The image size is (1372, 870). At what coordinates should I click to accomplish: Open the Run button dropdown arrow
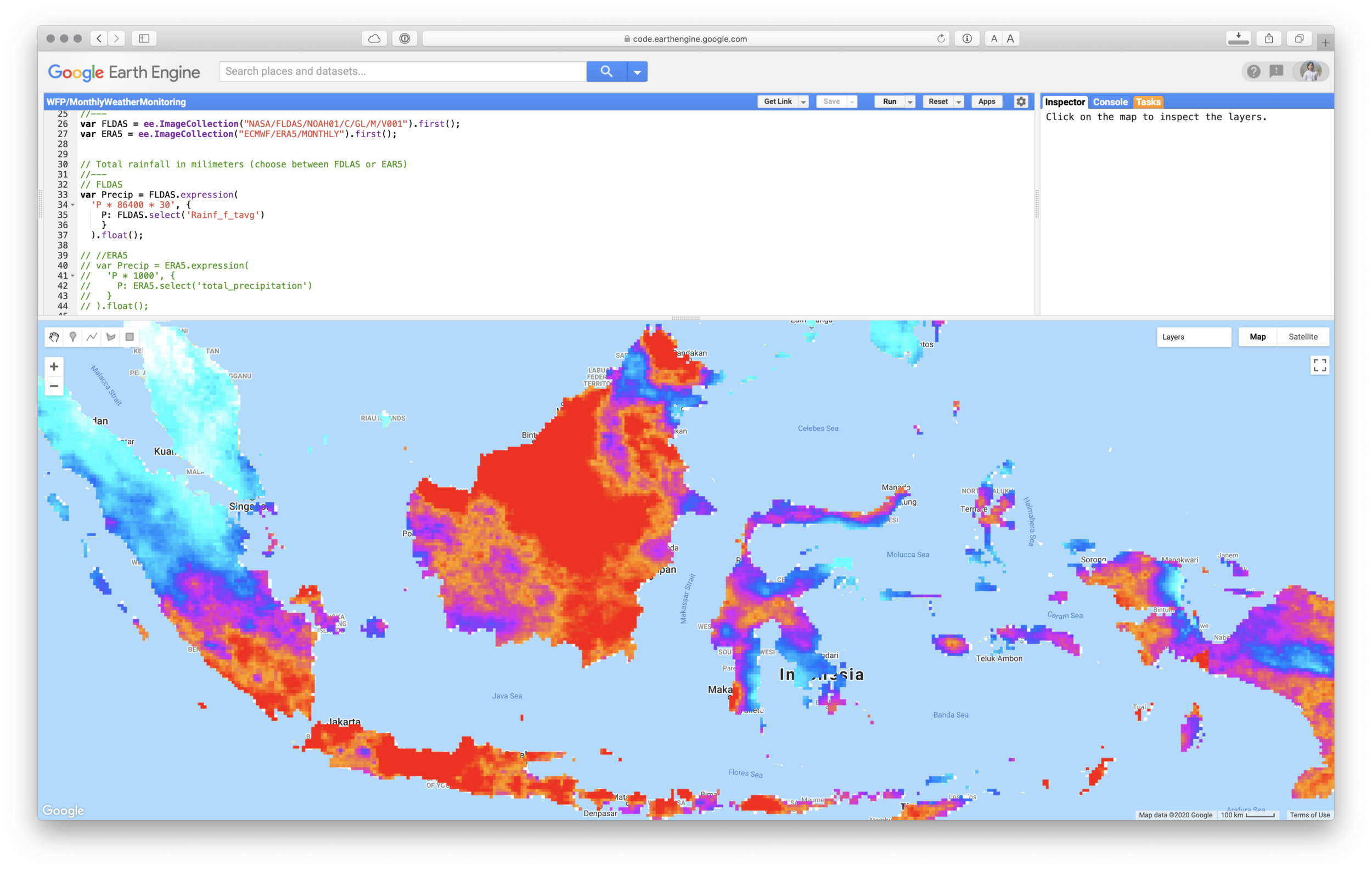pyautogui.click(x=910, y=102)
